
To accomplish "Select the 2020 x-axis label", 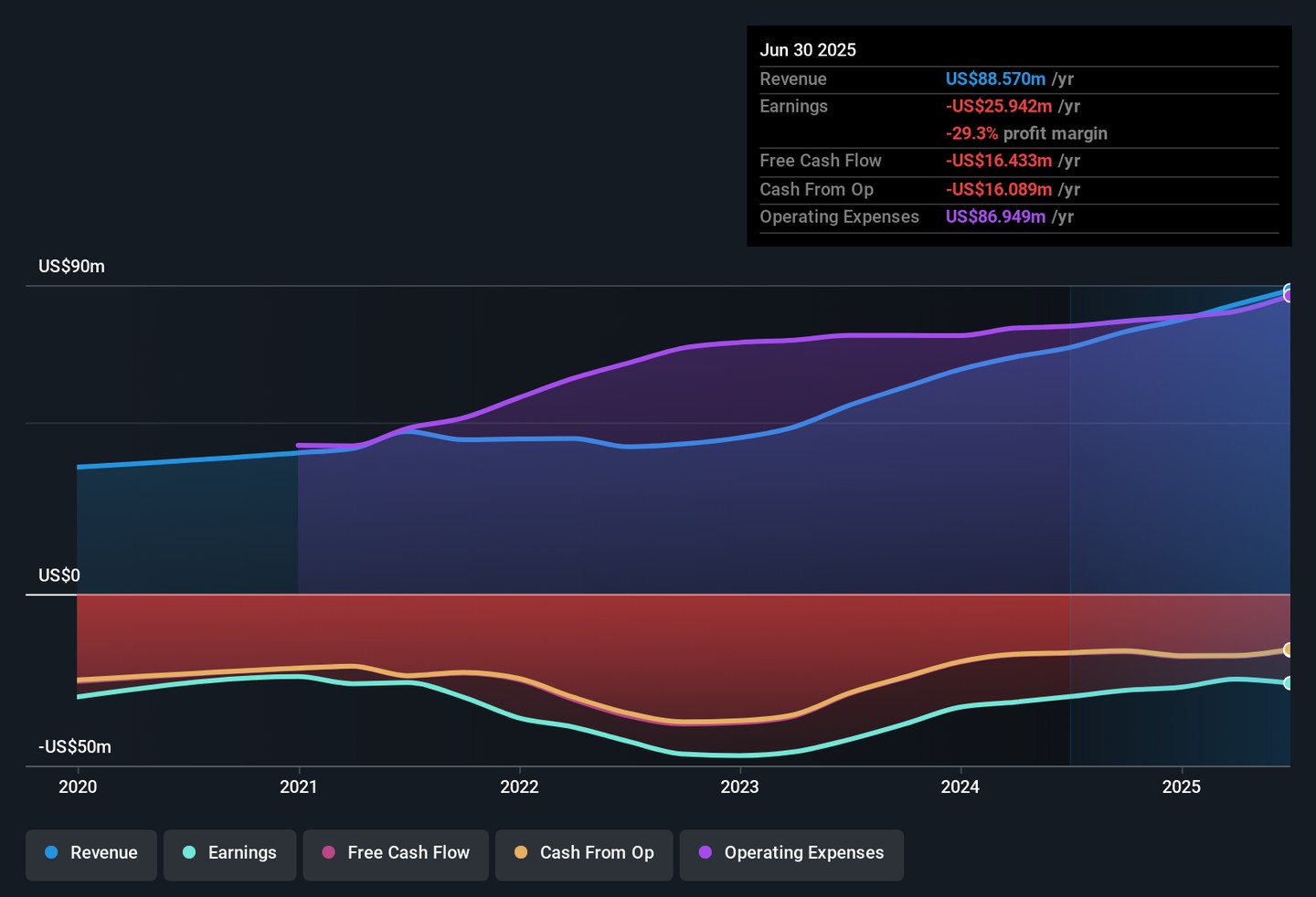I will tap(78, 786).
